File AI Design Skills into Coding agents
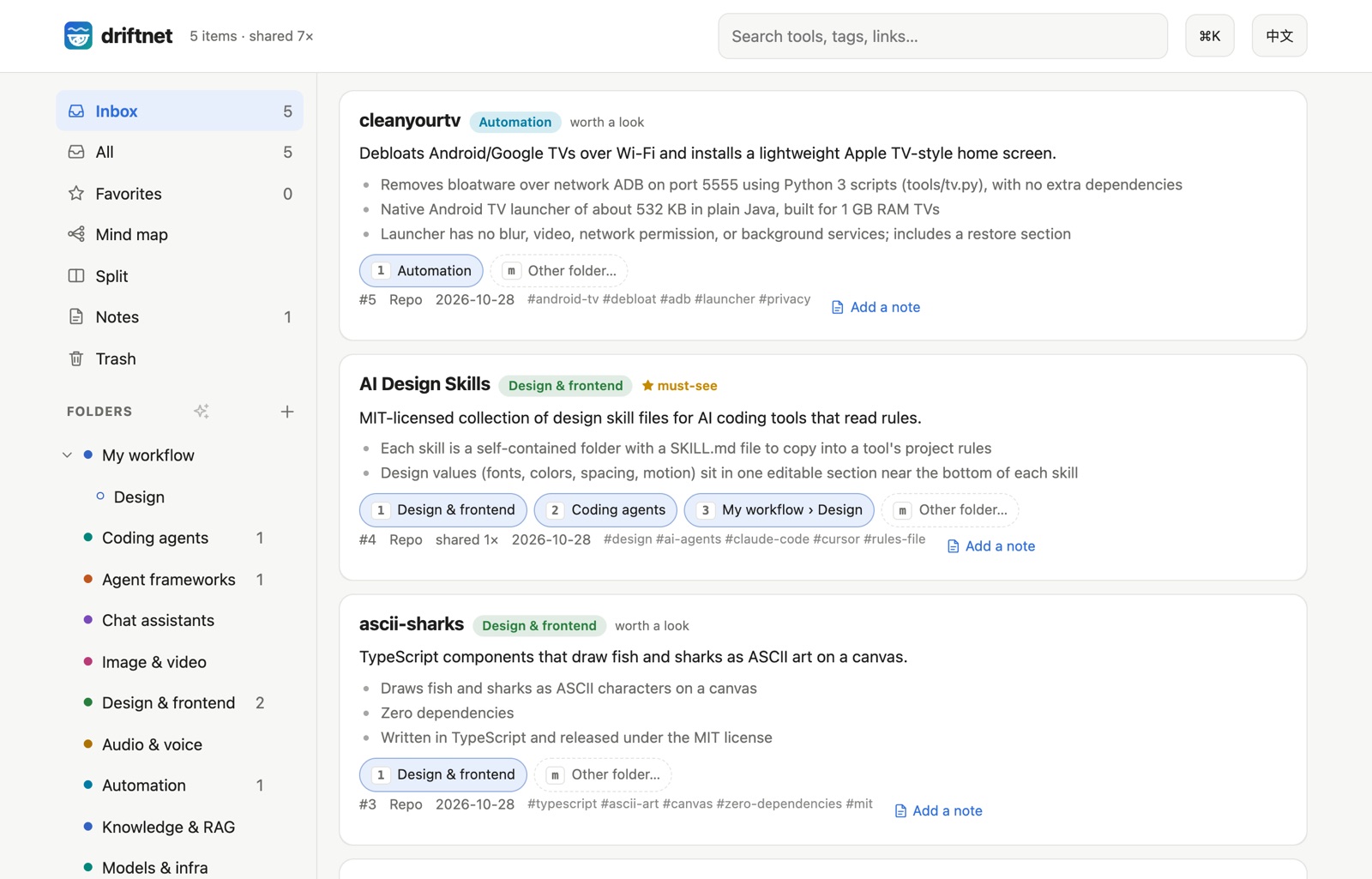Image resolution: width=1372 pixels, height=879 pixels. (x=605, y=510)
